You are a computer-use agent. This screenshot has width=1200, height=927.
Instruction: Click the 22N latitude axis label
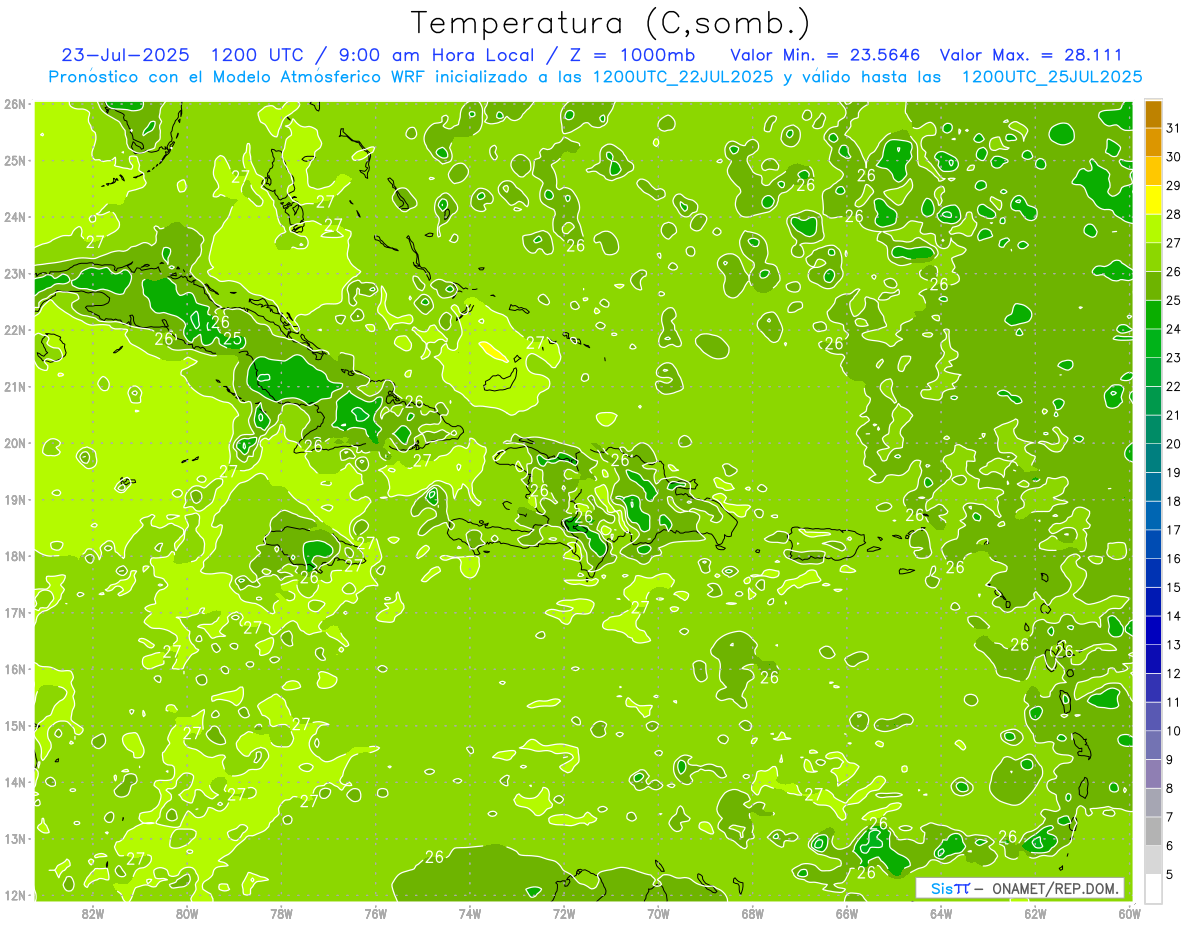15,330
